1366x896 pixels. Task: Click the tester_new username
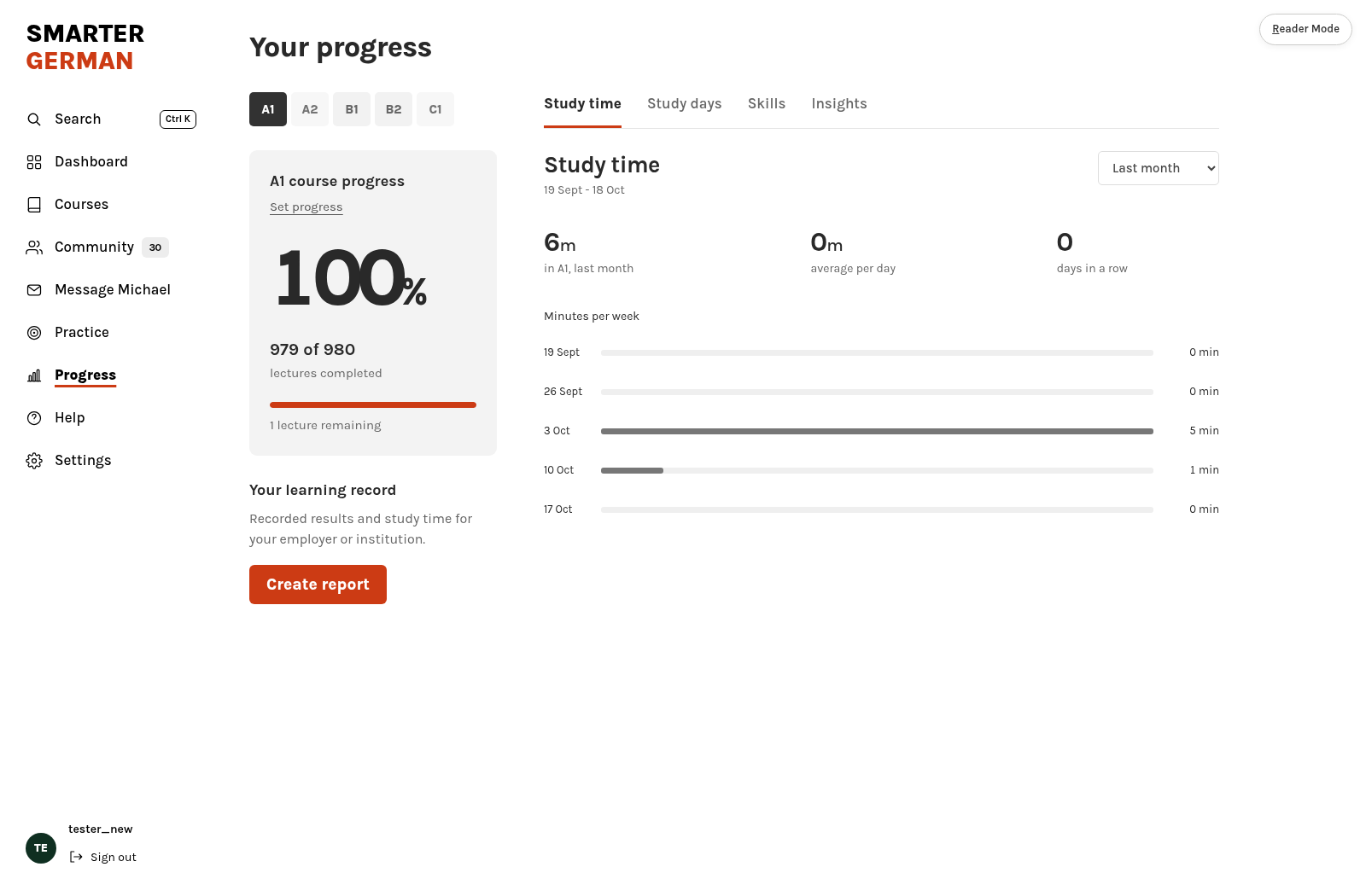[101, 829]
